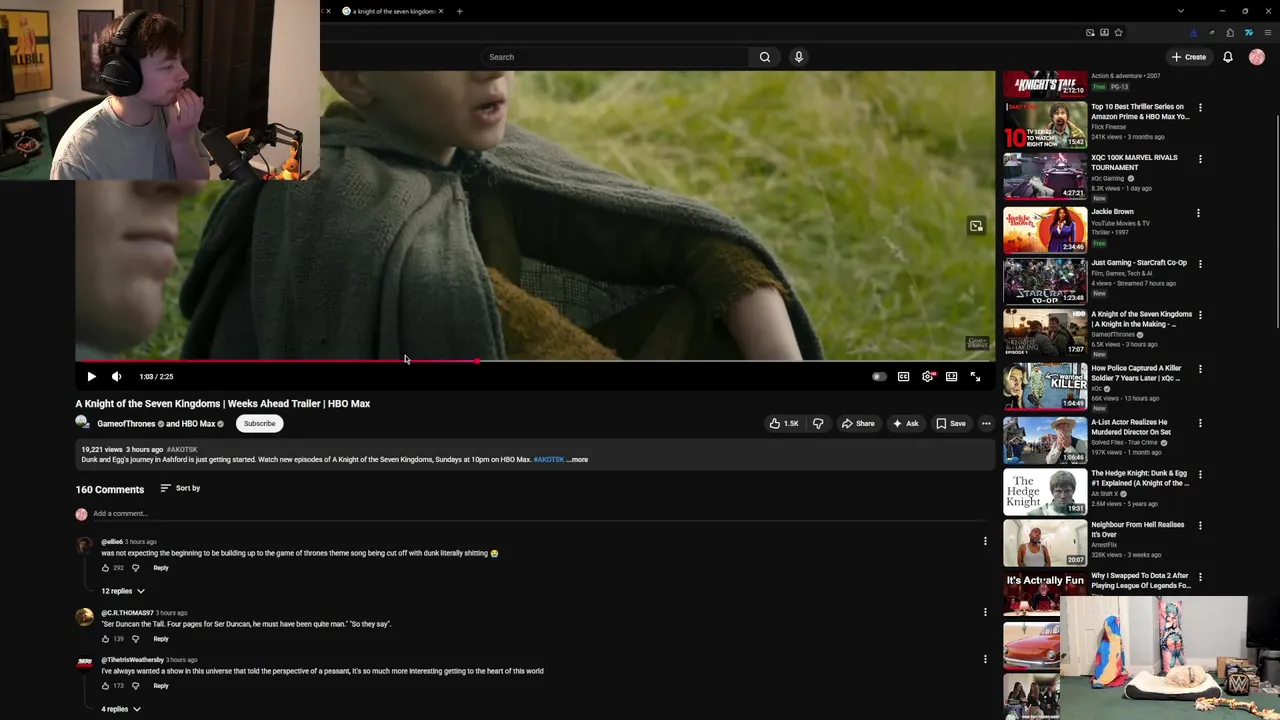1280x720 pixels.
Task: Open more actions (three dots) under video
Action: [986, 423]
